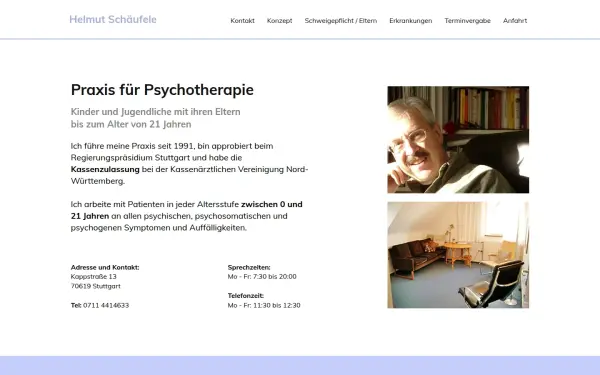Click the portrait photo of the therapist

(x=458, y=140)
